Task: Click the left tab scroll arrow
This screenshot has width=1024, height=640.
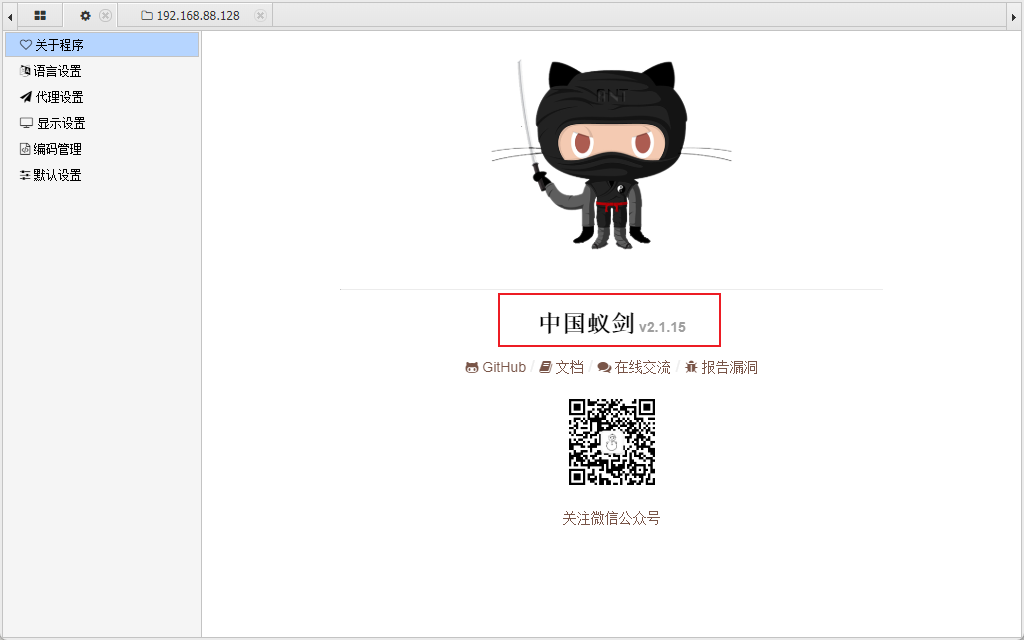Action: tap(10, 17)
